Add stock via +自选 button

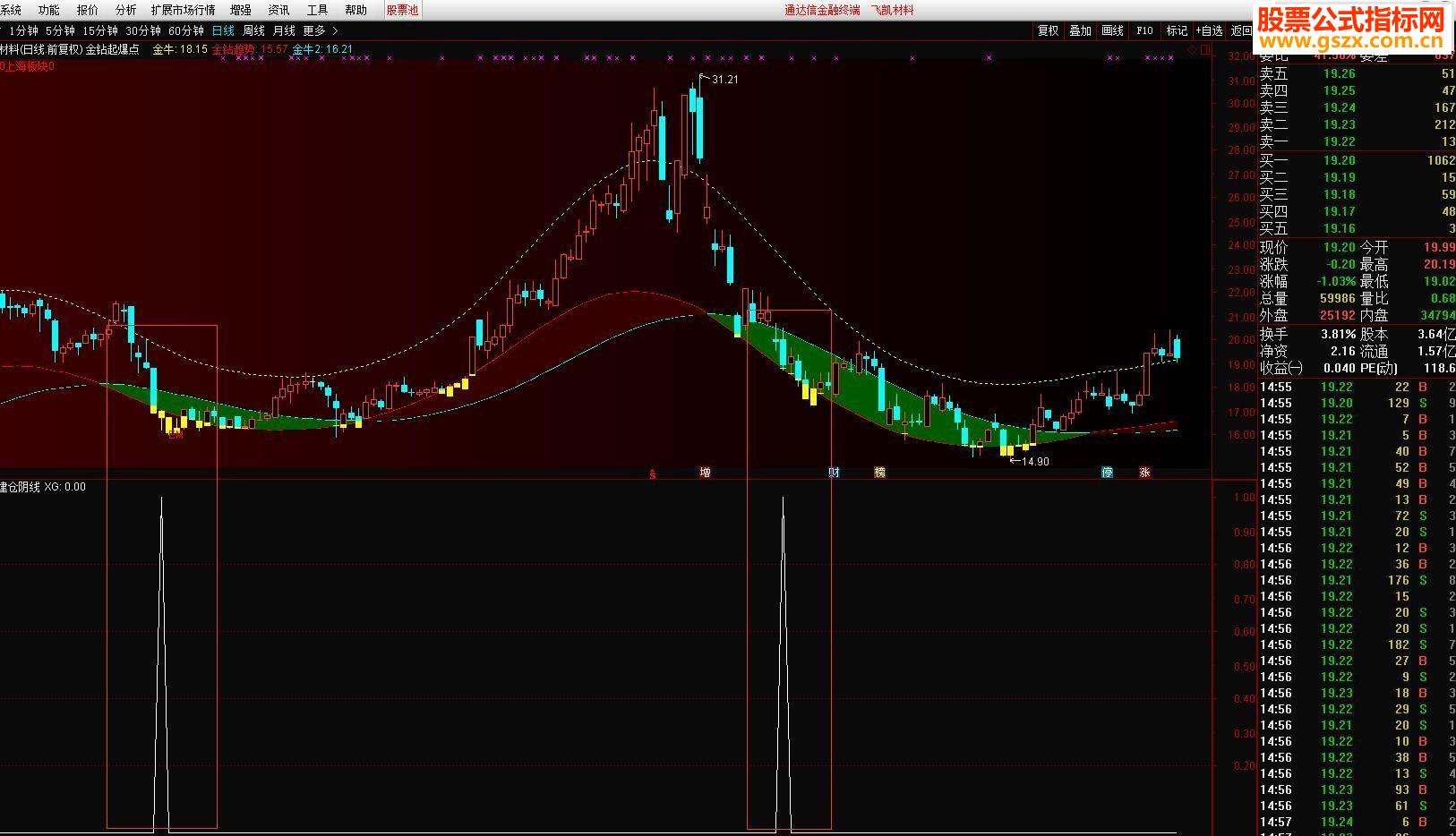(x=1209, y=30)
